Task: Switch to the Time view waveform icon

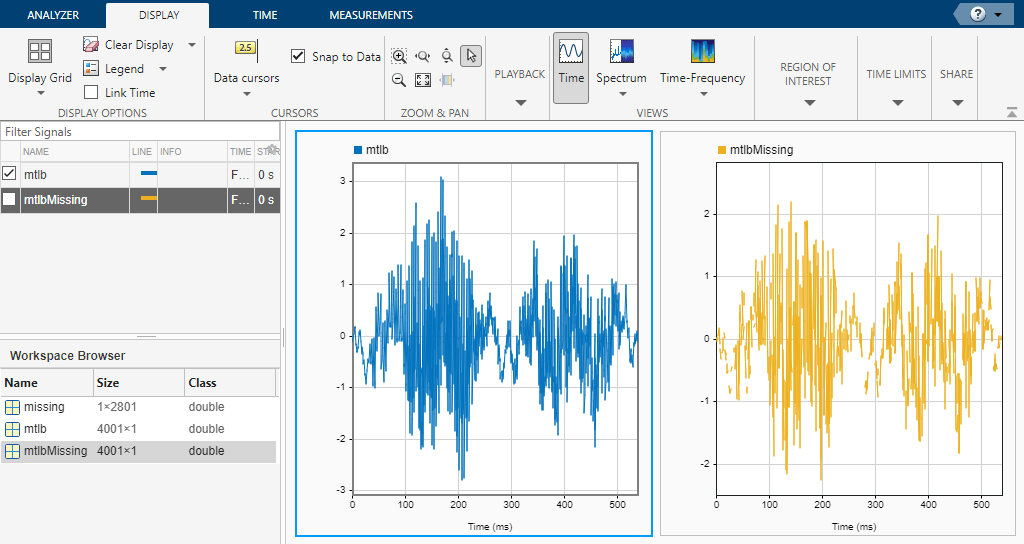Action: coord(571,51)
